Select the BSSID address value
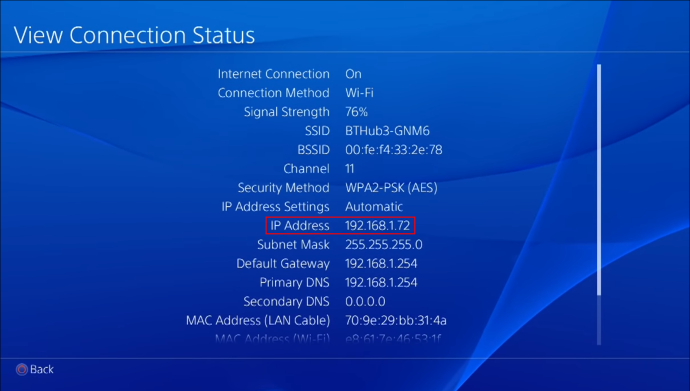The height and width of the screenshot is (391, 690). [394, 150]
